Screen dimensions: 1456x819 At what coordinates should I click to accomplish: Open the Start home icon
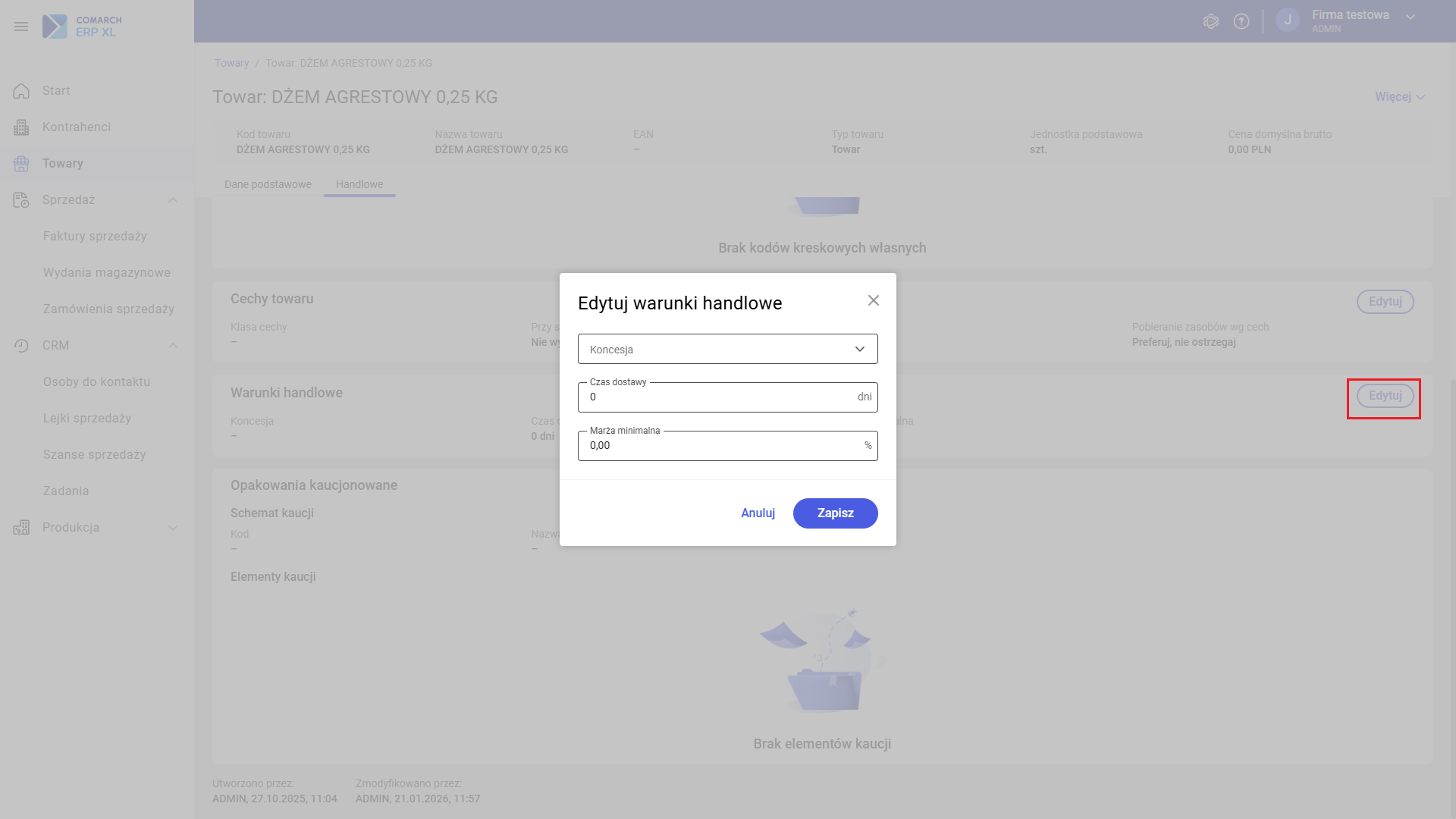(21, 91)
